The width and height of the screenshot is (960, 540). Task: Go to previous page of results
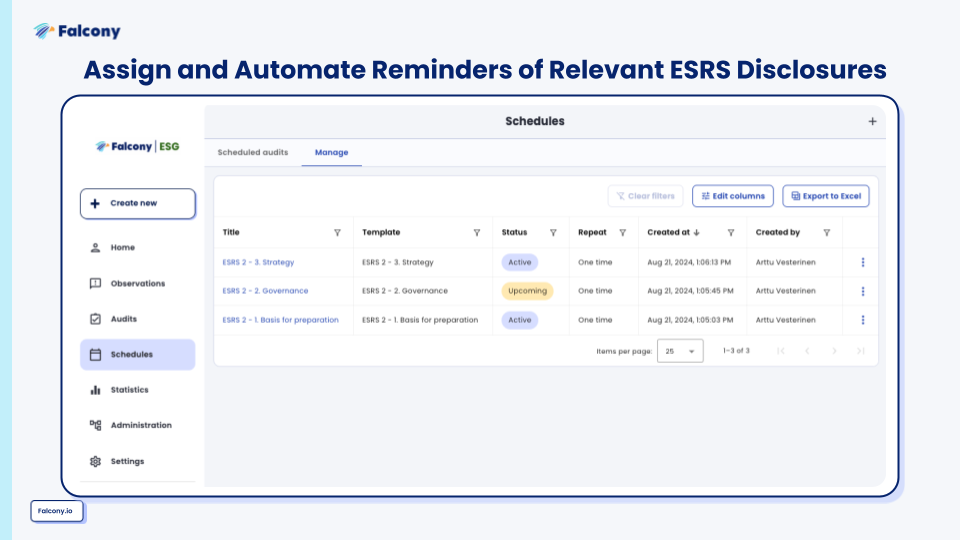[807, 351]
